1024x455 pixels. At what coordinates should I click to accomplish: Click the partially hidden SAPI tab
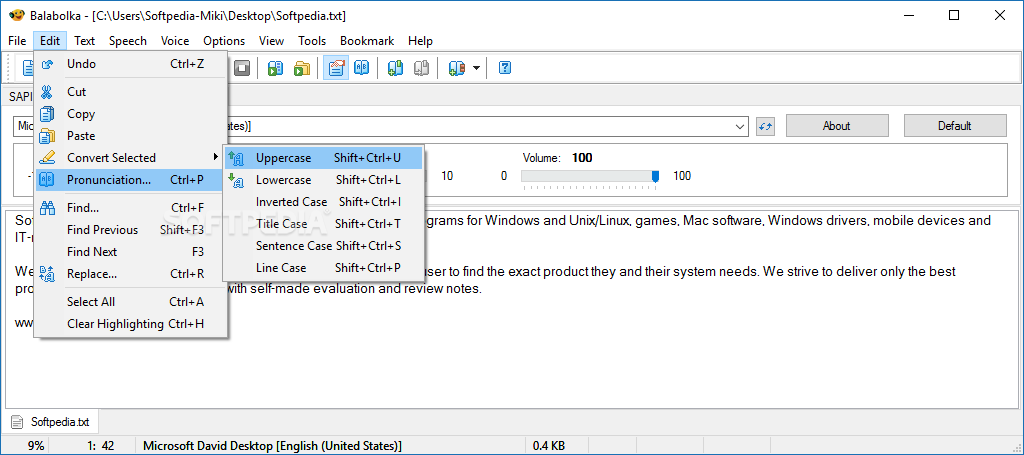click(18, 97)
